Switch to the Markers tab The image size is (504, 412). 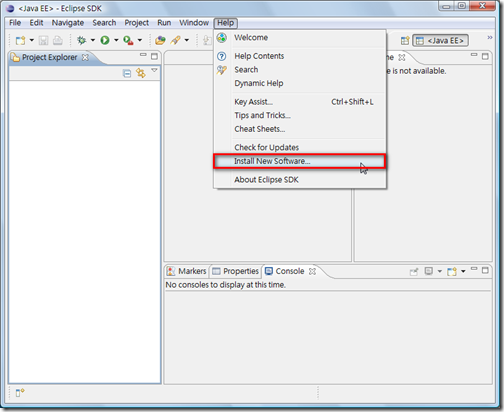[187, 271]
